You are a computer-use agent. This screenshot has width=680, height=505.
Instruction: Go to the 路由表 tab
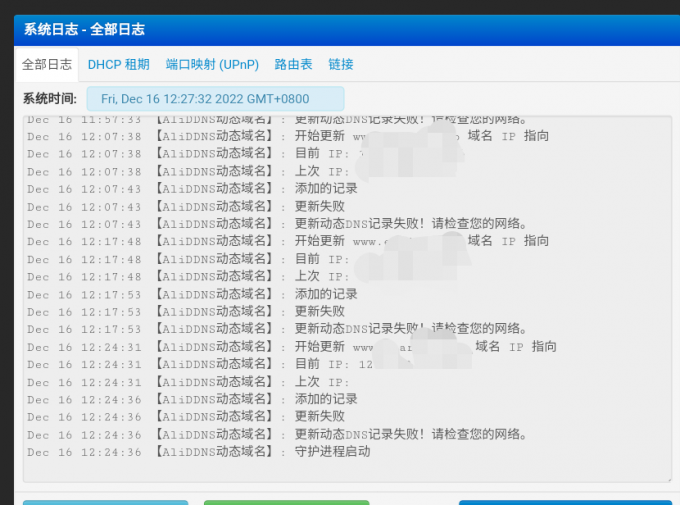293,64
